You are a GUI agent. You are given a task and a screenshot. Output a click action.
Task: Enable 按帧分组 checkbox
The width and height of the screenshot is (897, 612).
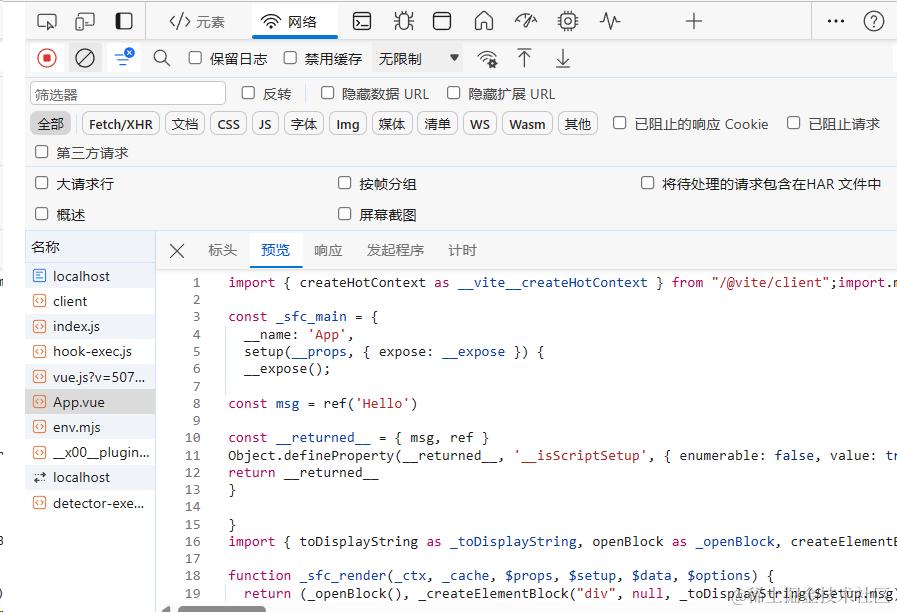344,183
